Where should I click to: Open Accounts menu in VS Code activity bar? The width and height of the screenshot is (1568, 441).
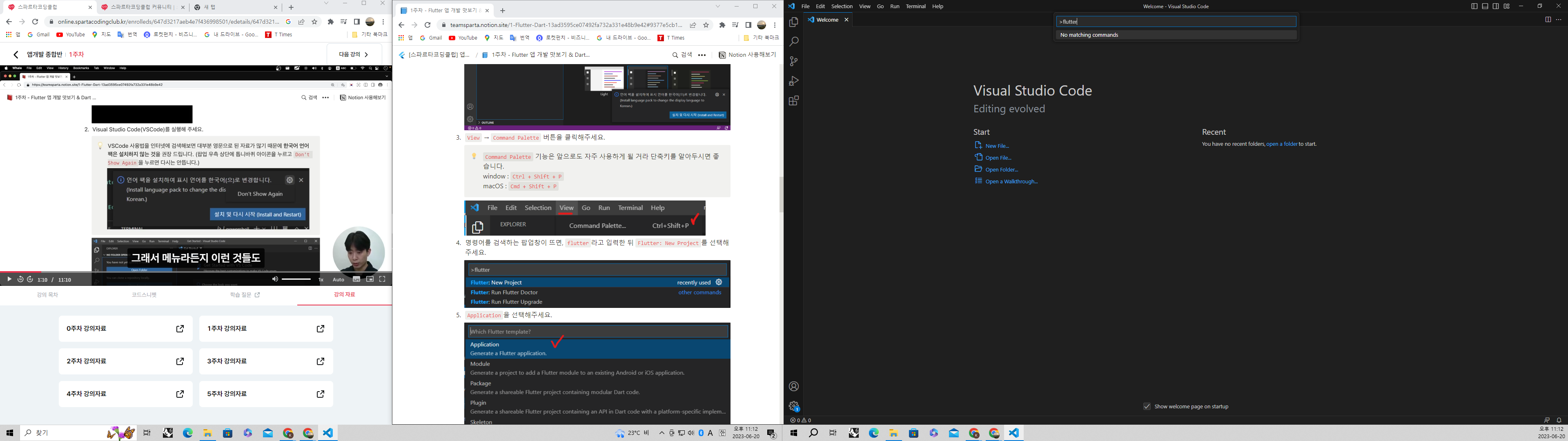point(794,386)
